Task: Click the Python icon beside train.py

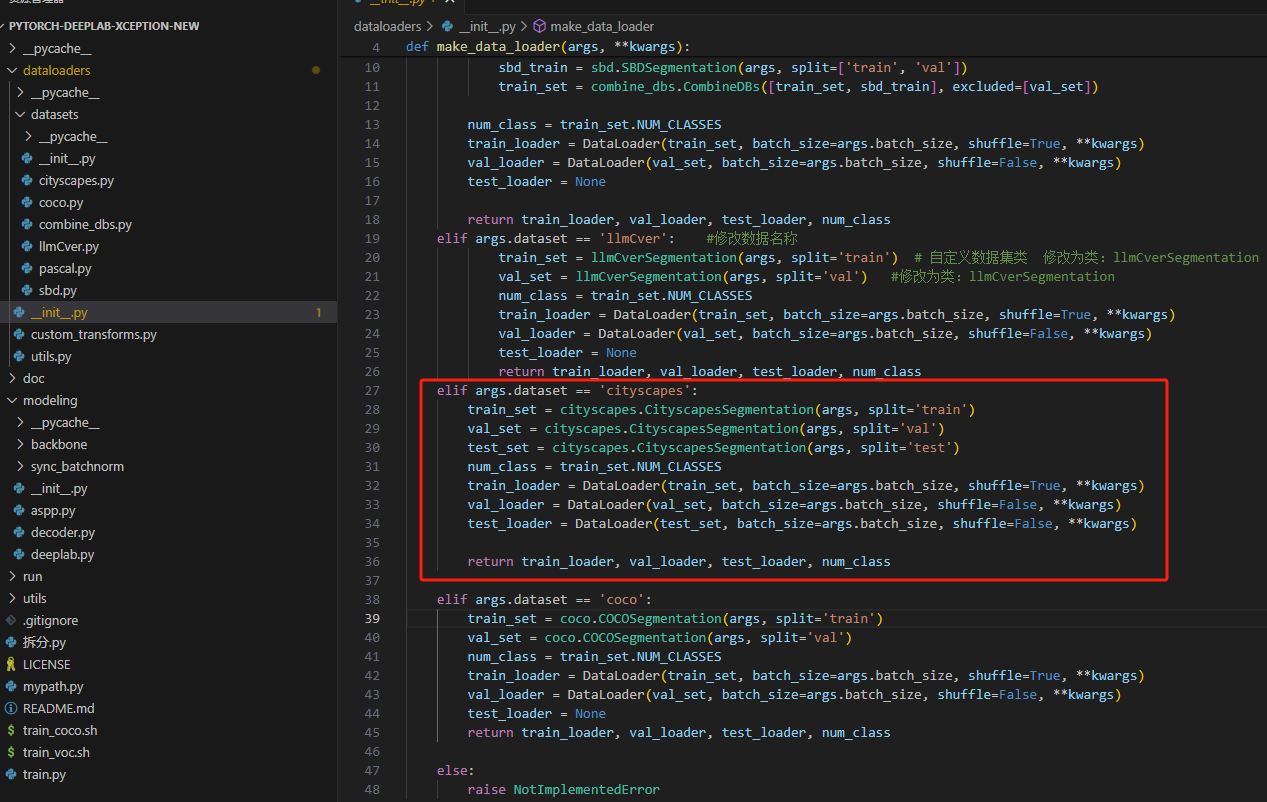Action: [12, 775]
